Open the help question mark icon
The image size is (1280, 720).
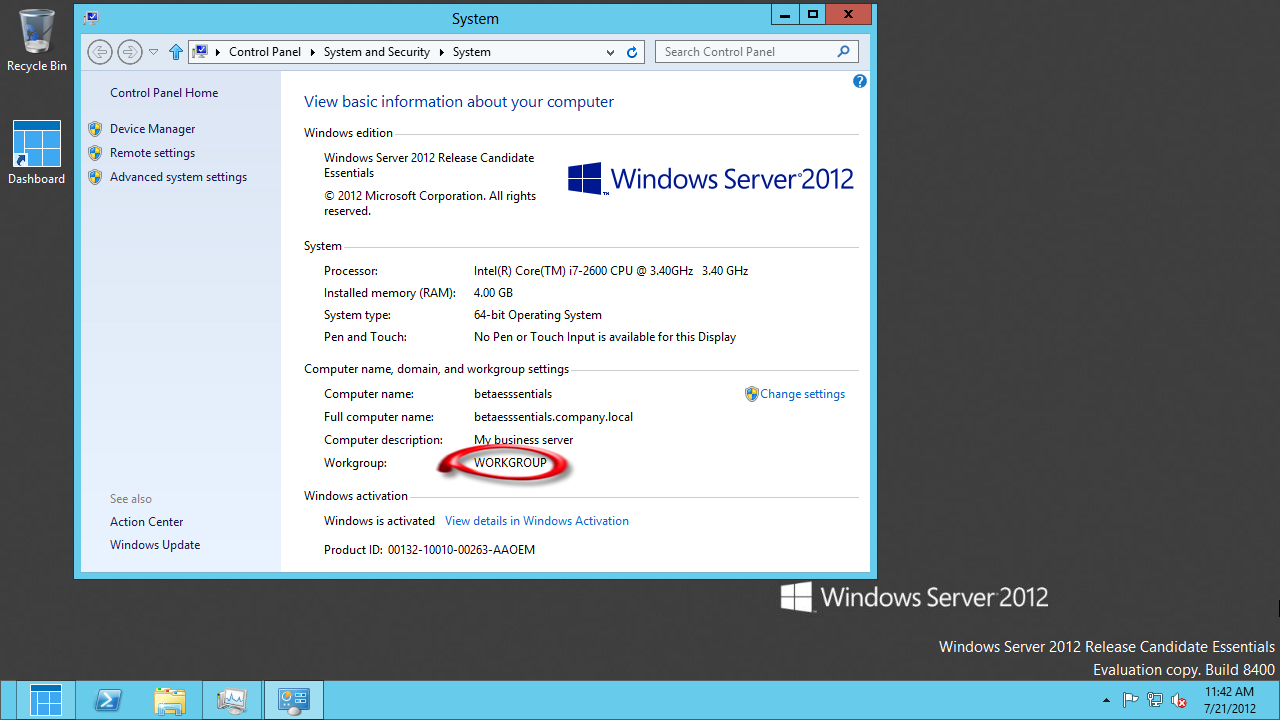click(859, 82)
